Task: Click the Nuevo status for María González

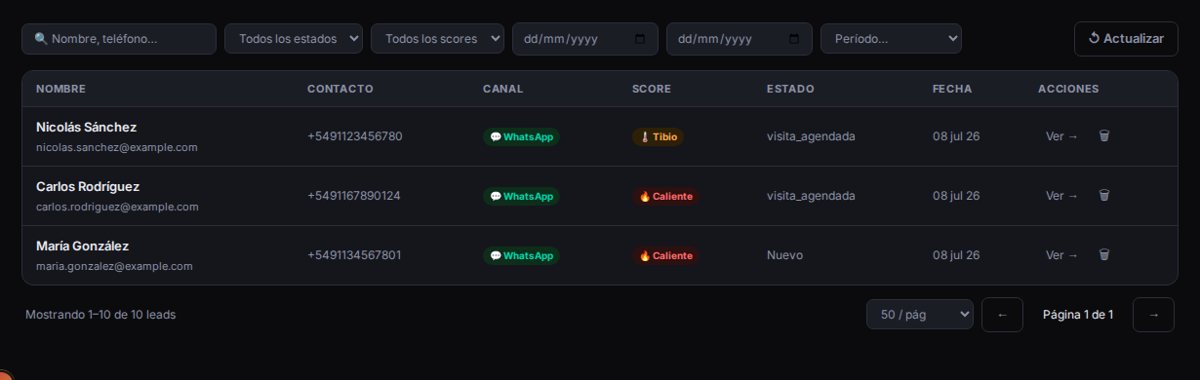Action: [x=785, y=255]
